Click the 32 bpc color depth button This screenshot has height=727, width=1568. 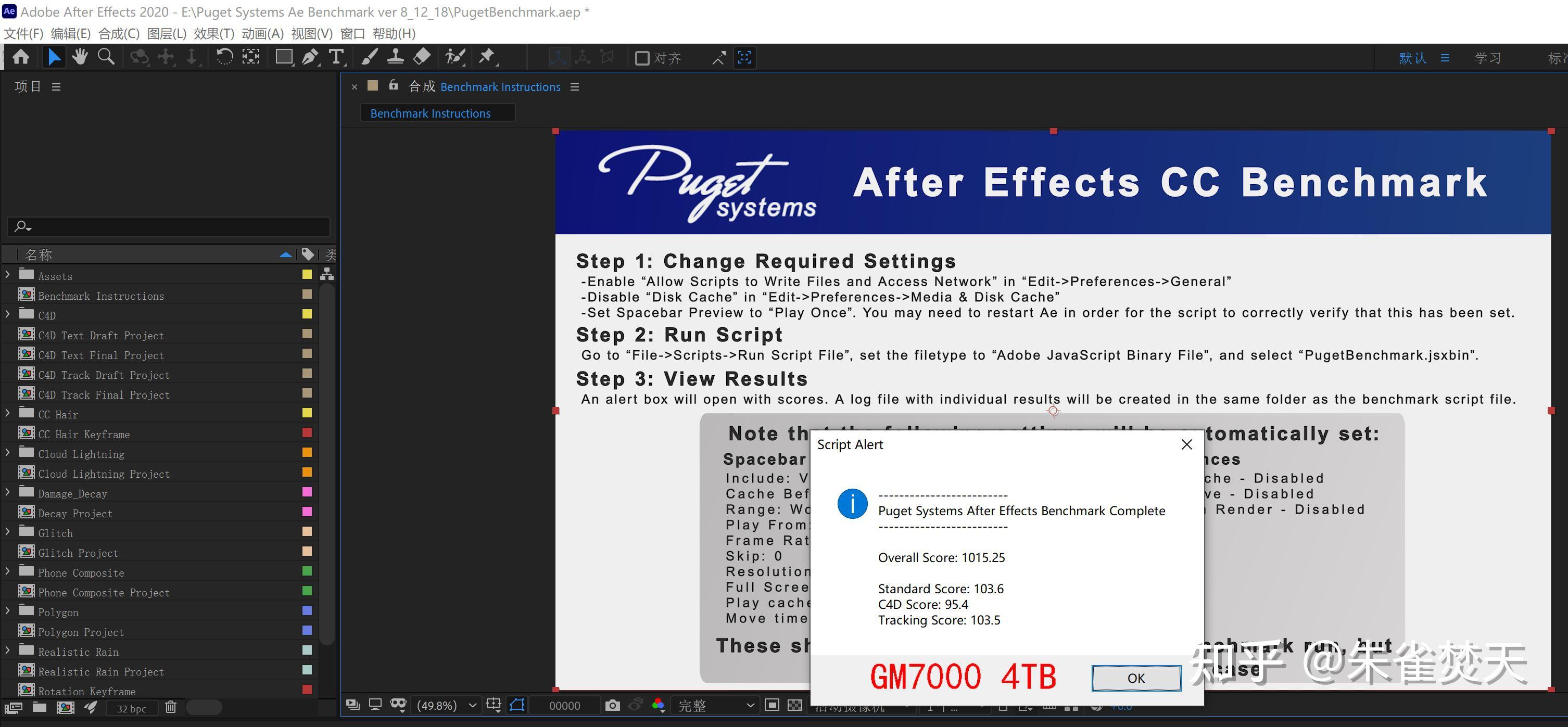point(132,708)
